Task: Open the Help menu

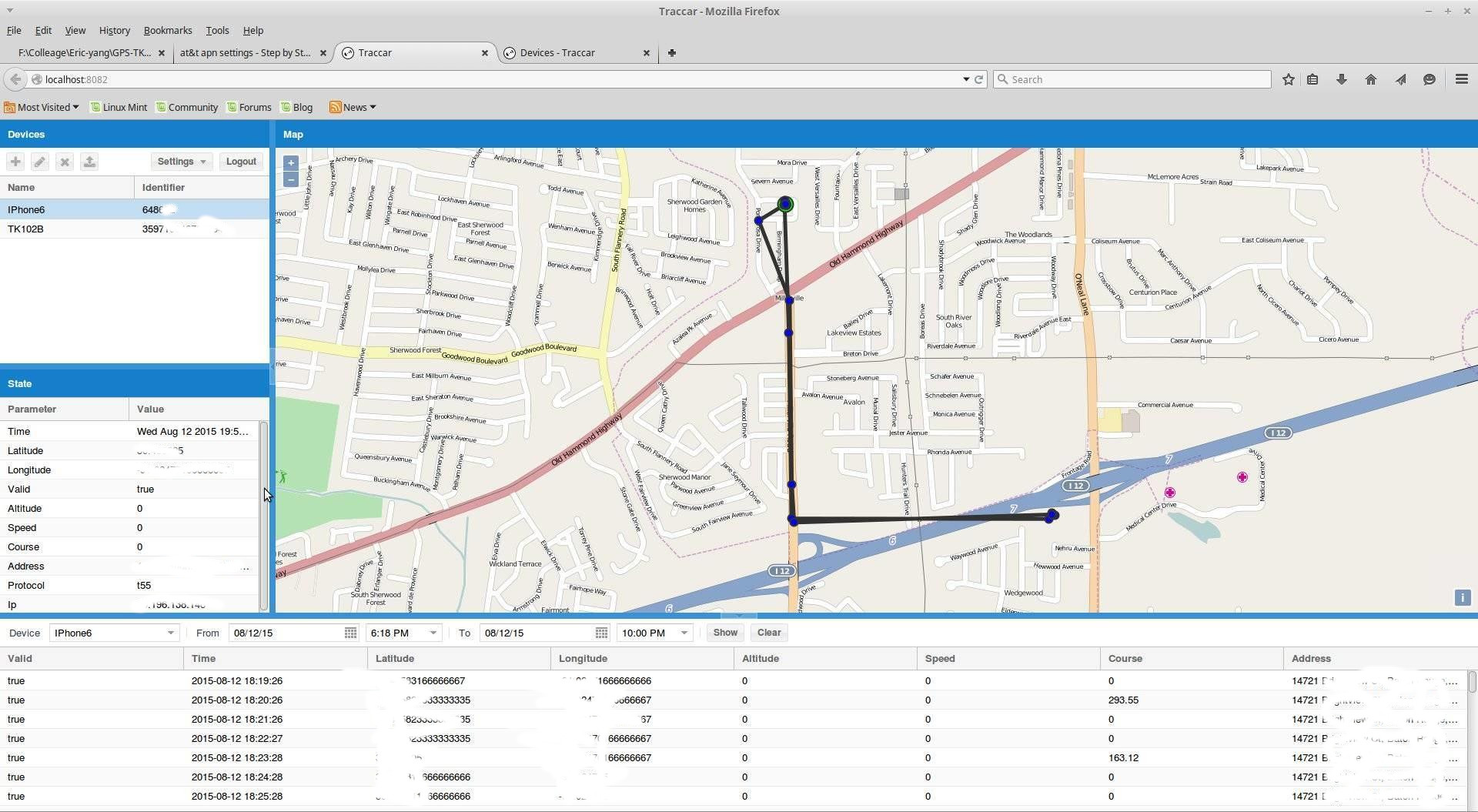Action: [253, 31]
